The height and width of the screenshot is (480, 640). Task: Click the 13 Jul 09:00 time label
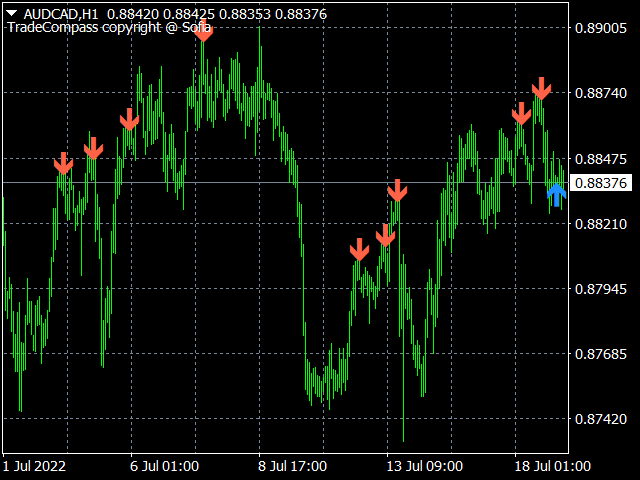(424, 466)
